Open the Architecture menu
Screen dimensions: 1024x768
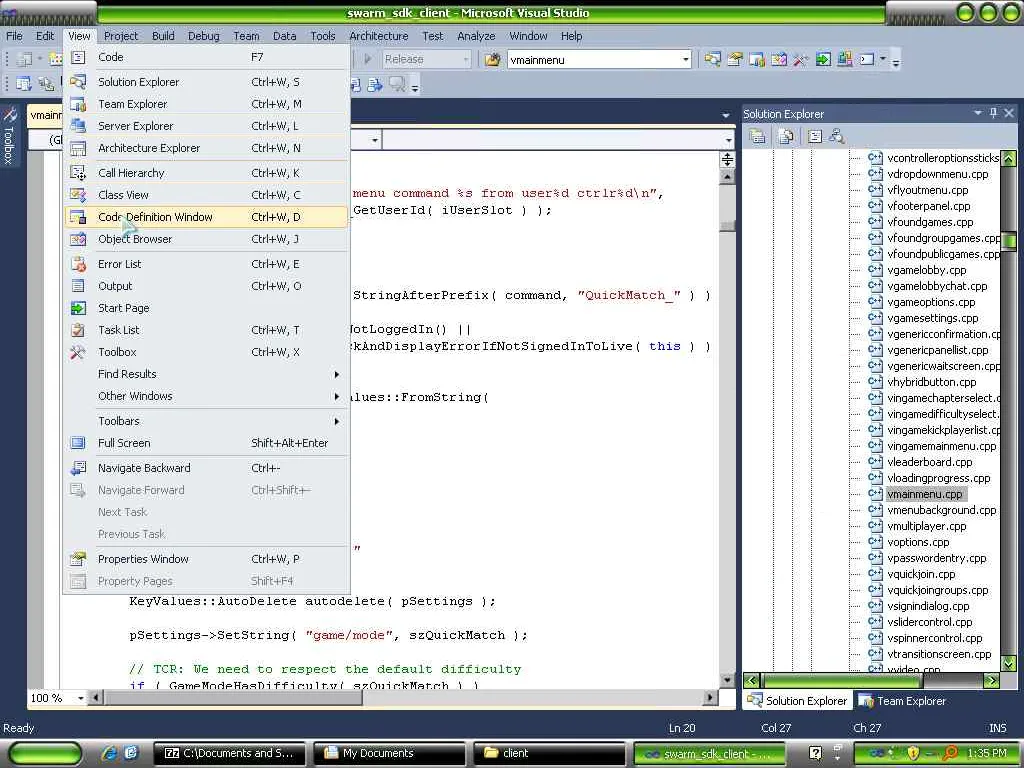379,36
